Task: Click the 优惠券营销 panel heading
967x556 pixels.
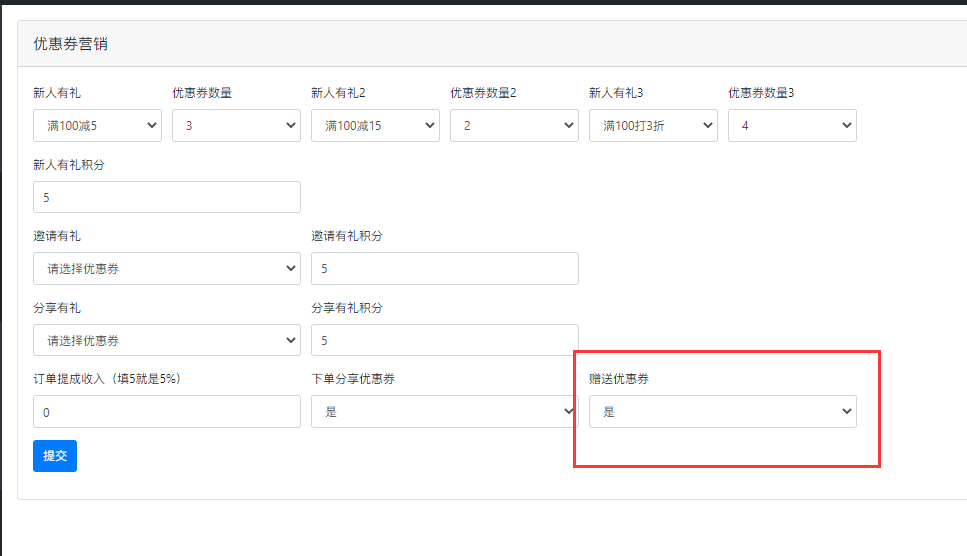Action: [x=70, y=44]
